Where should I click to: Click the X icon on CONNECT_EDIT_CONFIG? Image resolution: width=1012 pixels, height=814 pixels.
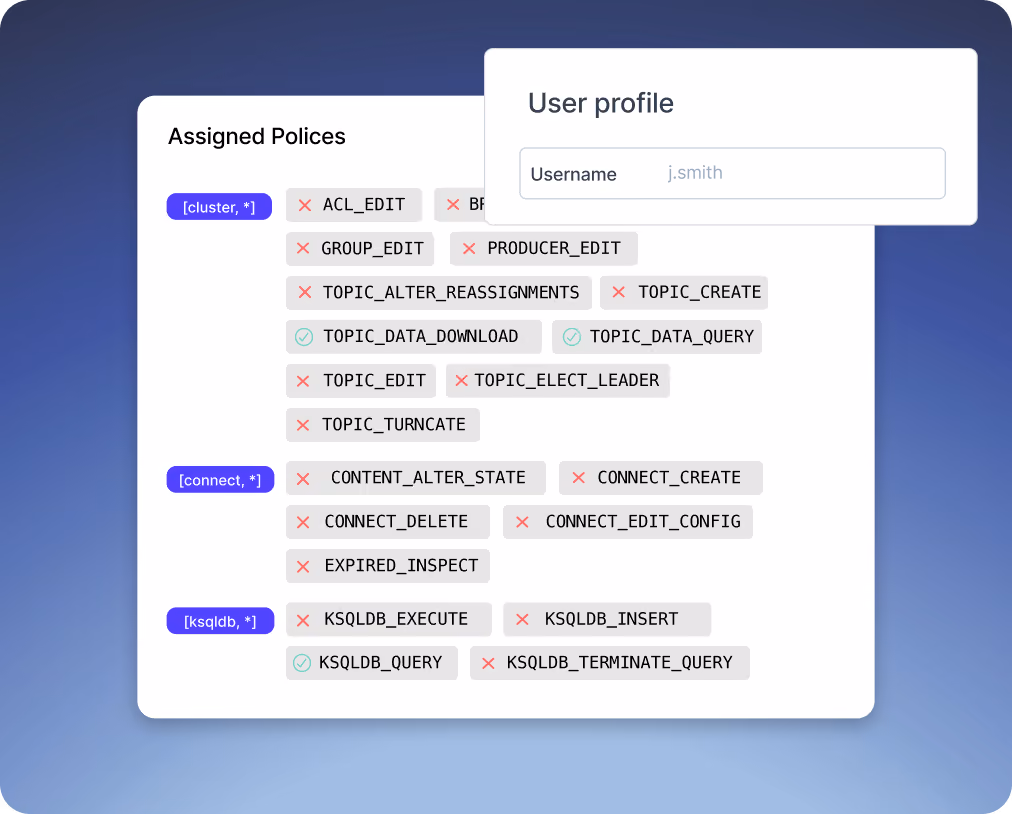[522, 522]
